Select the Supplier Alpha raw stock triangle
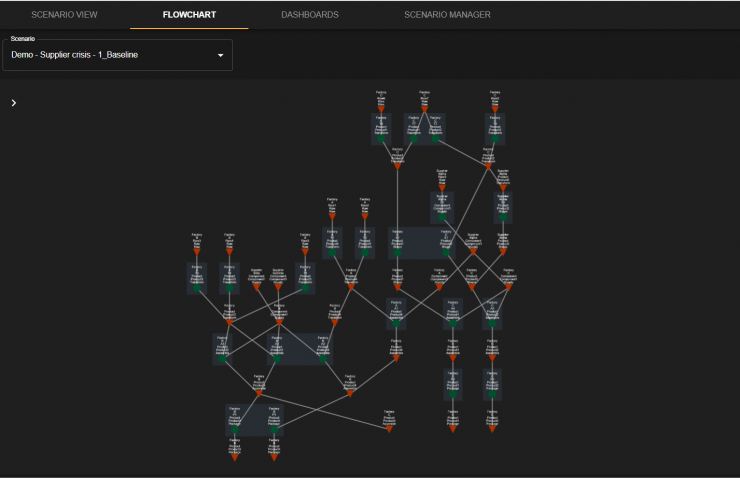 (x=442, y=188)
